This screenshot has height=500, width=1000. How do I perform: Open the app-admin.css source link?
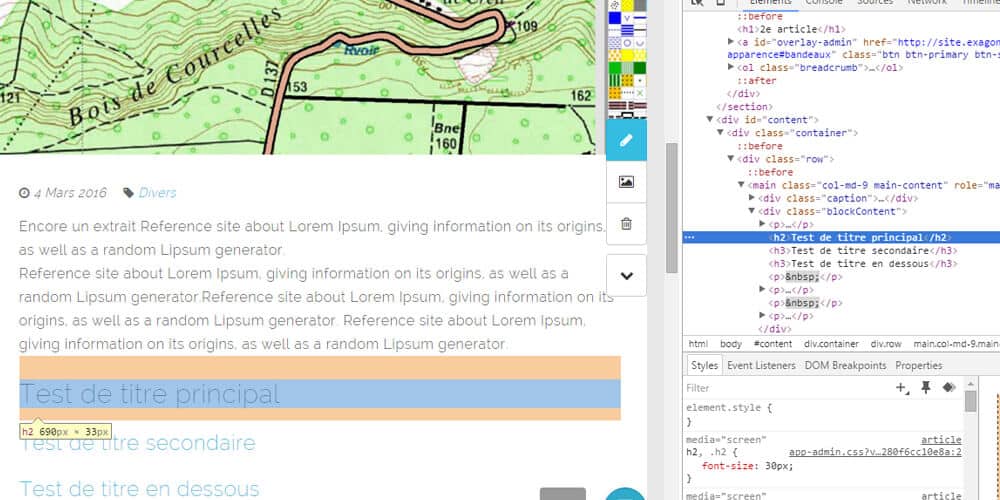click(x=875, y=452)
